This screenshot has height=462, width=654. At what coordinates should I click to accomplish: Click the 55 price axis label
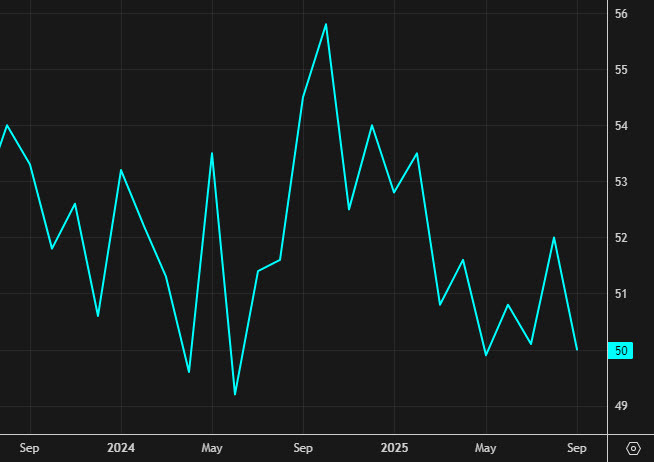[621, 70]
